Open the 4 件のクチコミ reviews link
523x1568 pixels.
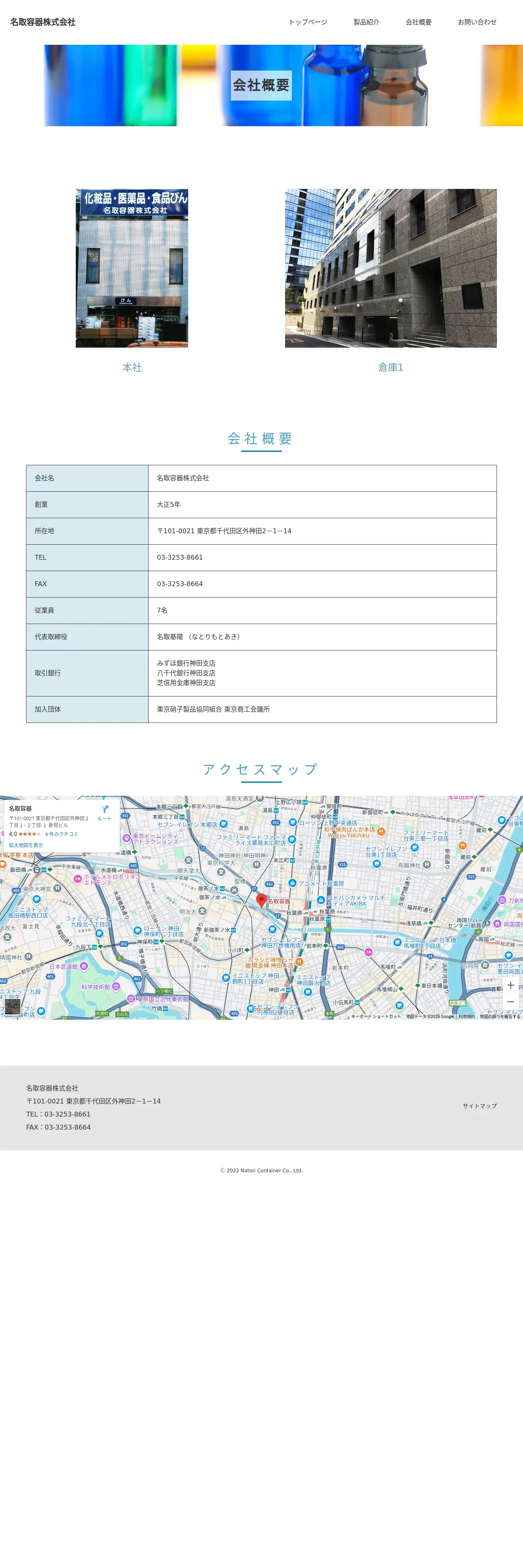pyautogui.click(x=62, y=834)
